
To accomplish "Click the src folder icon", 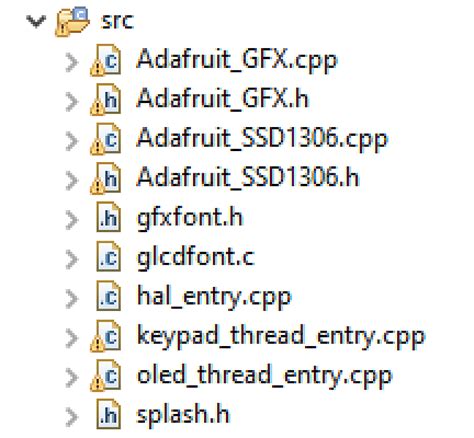I will pyautogui.click(x=72, y=21).
